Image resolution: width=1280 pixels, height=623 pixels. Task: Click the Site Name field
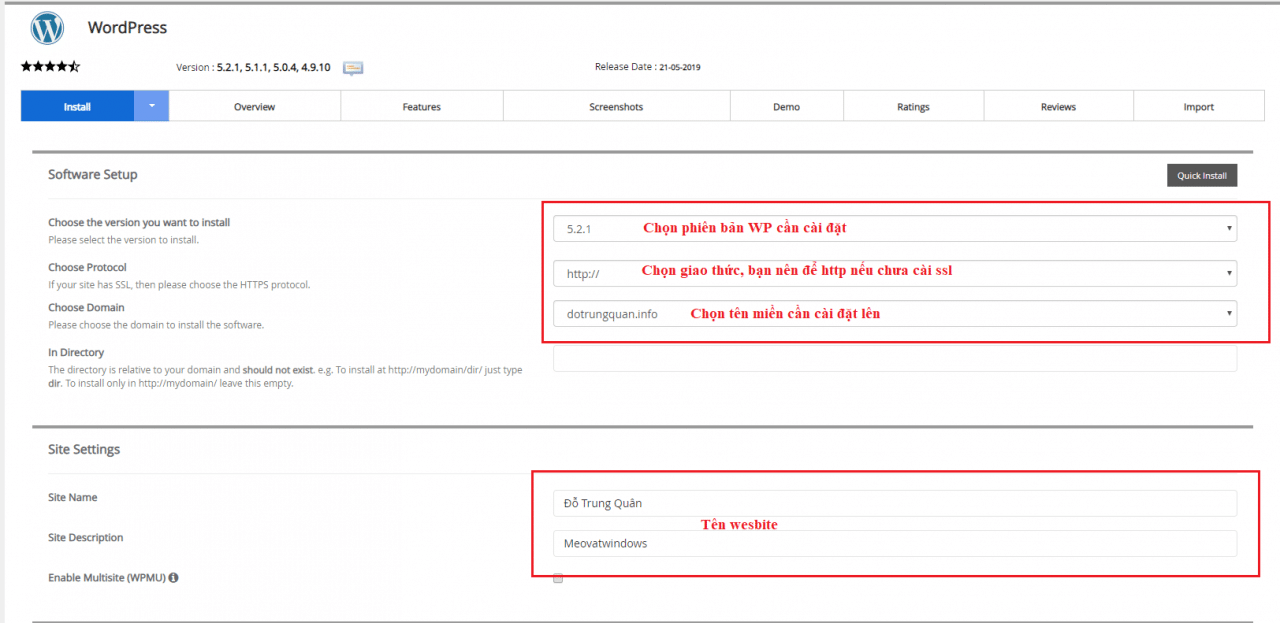click(895, 503)
